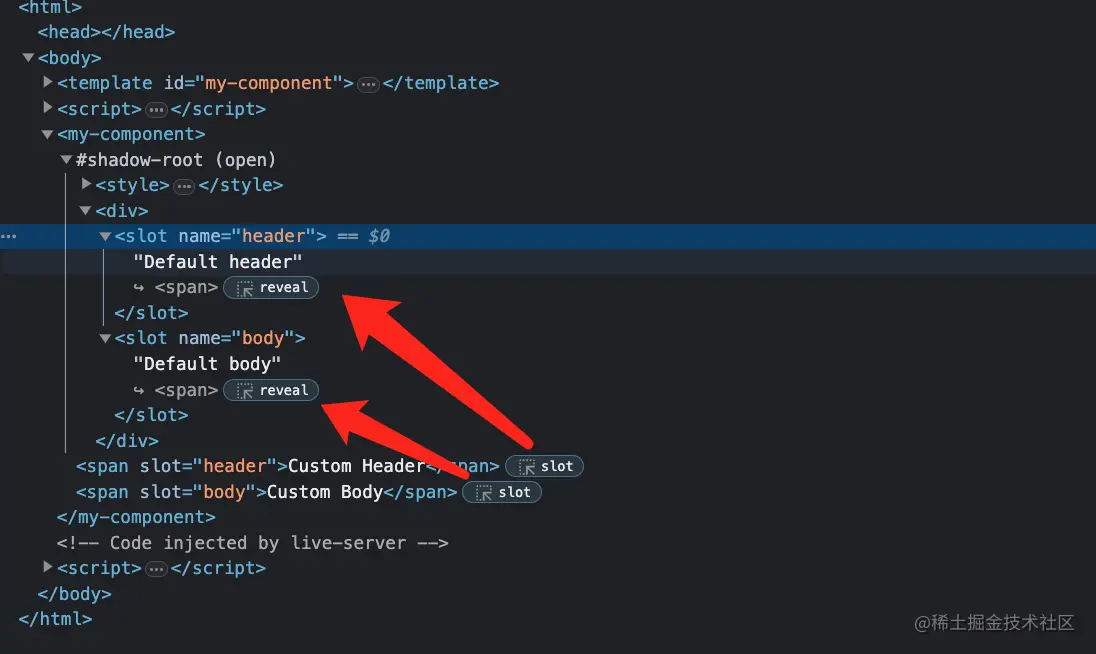
Task: Click reveal badge under Default header
Action: tap(271, 287)
